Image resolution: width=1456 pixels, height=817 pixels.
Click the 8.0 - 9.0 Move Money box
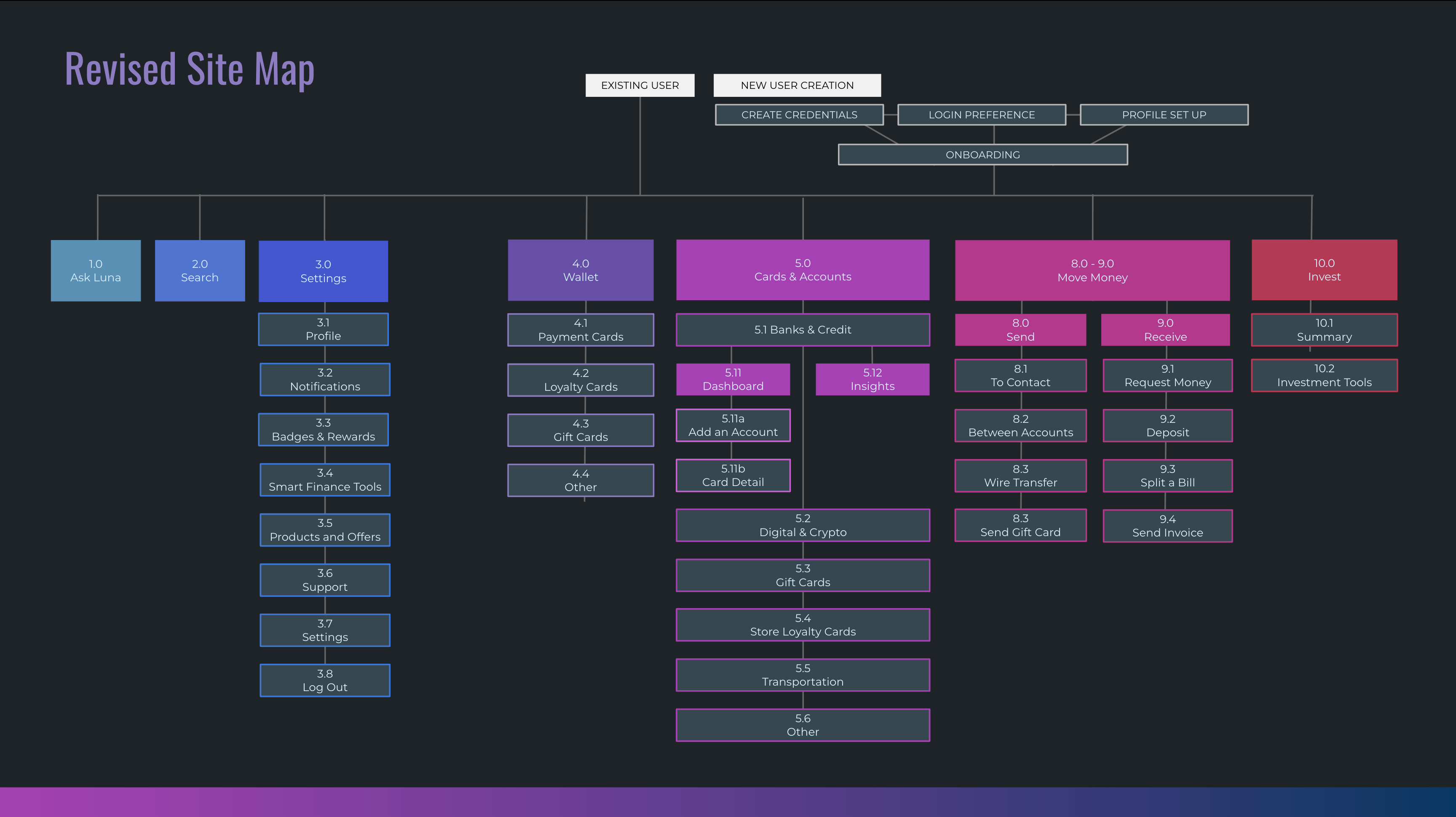1092,271
